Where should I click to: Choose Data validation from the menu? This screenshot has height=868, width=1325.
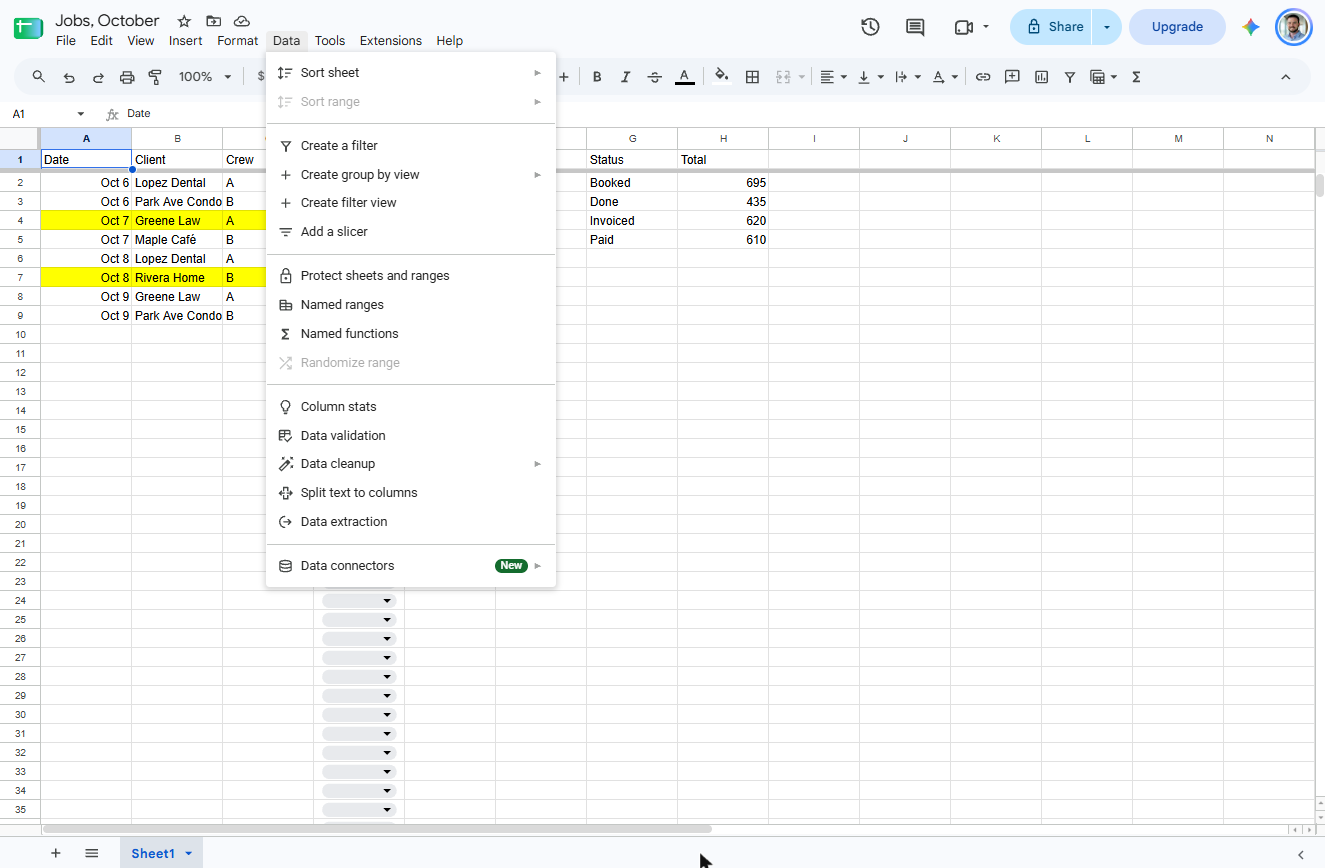411,436
